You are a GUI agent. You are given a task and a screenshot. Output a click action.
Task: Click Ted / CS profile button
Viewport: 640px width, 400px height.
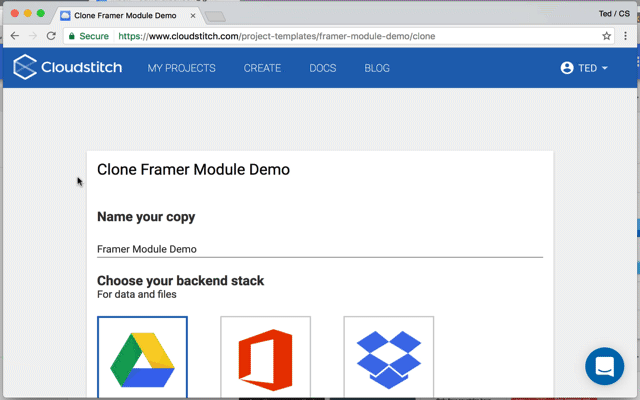pos(614,13)
